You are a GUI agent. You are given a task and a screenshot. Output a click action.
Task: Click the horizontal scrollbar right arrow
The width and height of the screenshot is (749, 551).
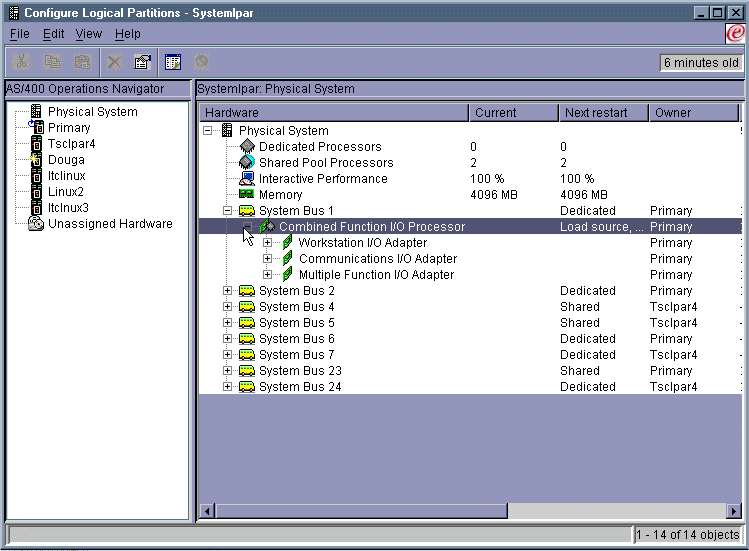(733, 511)
